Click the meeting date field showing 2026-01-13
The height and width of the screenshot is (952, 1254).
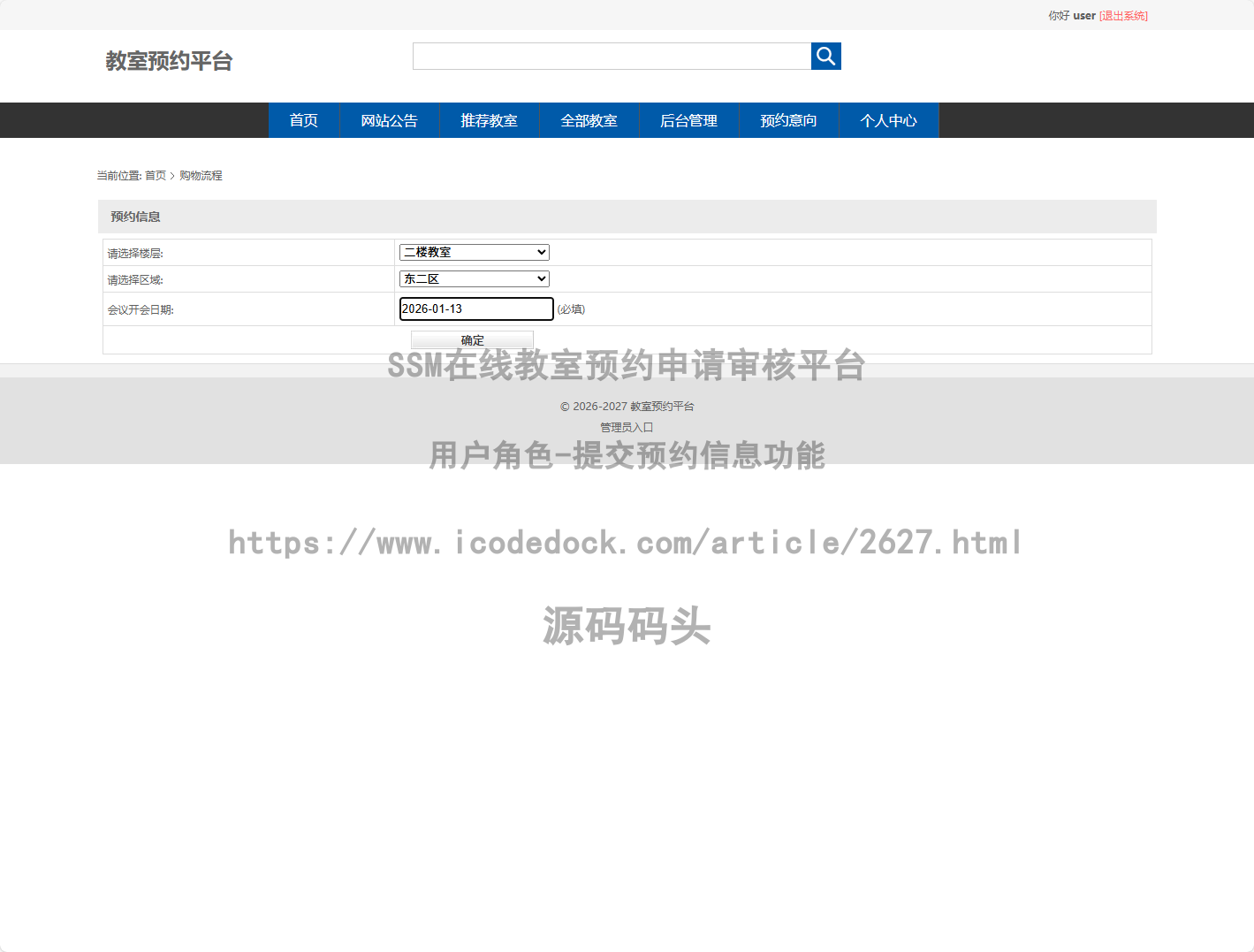pos(475,308)
